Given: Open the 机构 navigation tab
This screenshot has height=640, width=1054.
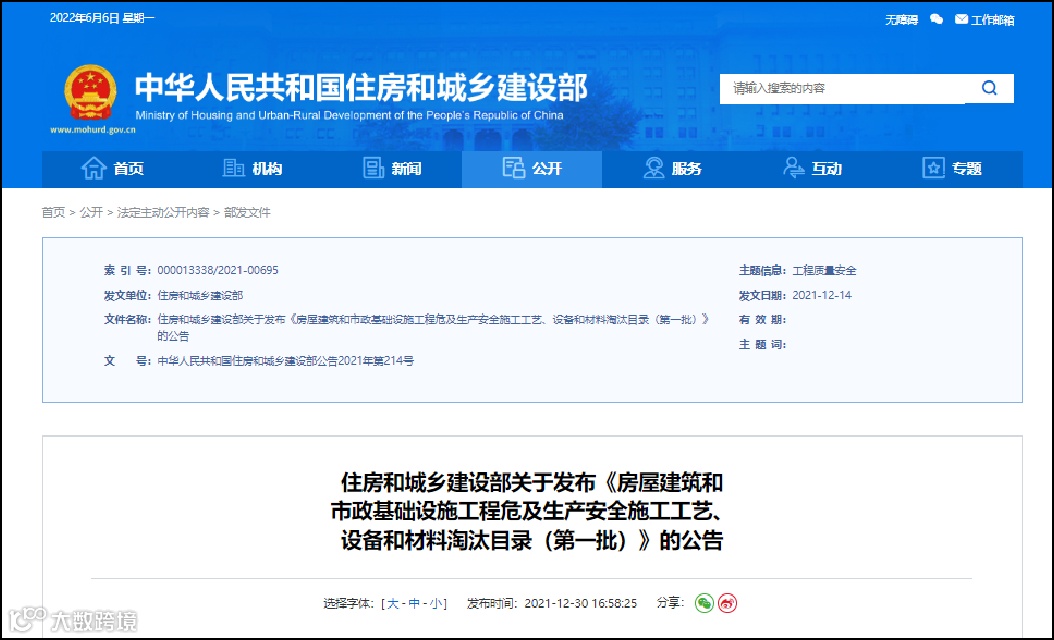Looking at the screenshot, I should pos(252,169).
